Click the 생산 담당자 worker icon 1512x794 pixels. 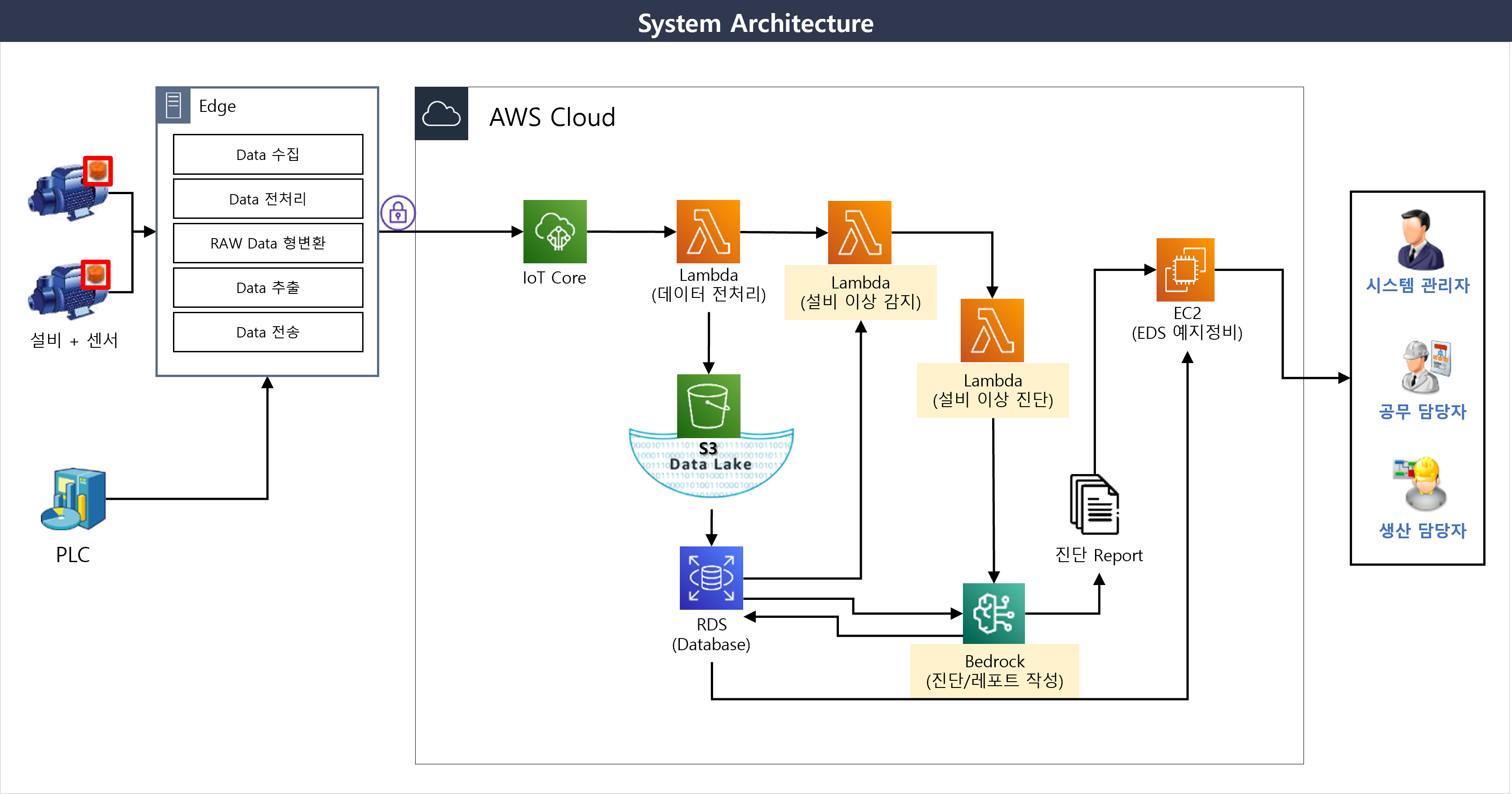coord(1420,484)
